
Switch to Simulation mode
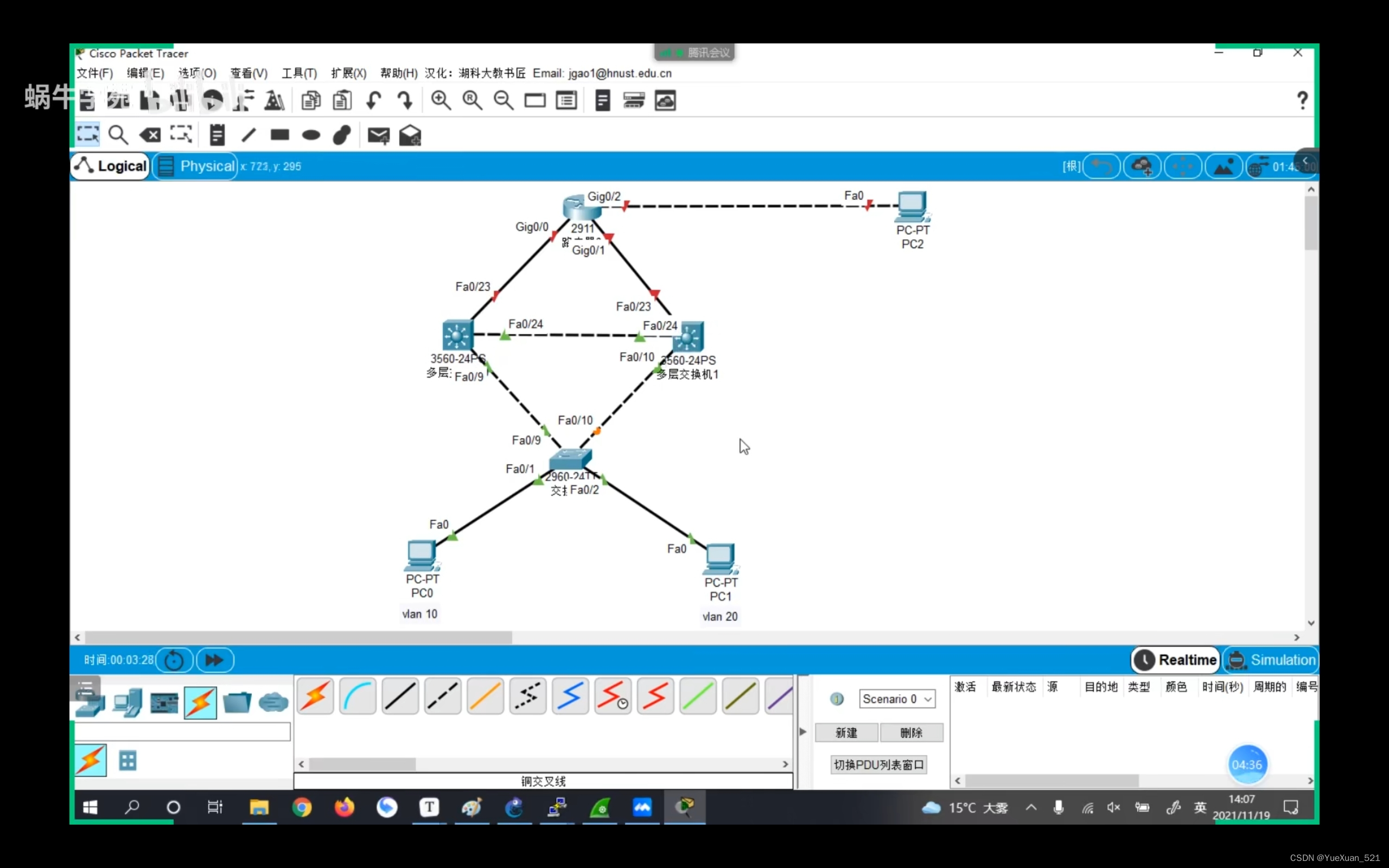tap(1271, 660)
